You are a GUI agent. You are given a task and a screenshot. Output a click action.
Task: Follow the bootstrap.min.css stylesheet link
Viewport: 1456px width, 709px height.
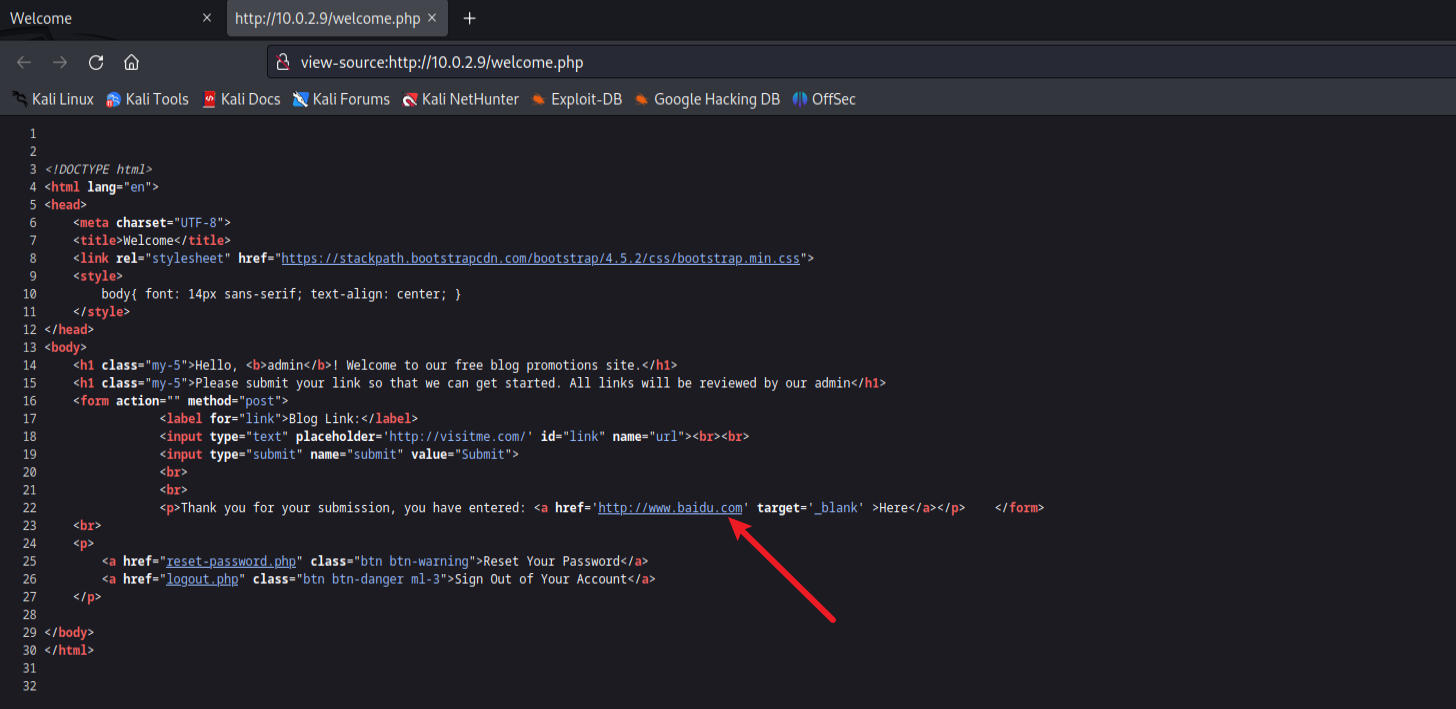540,258
